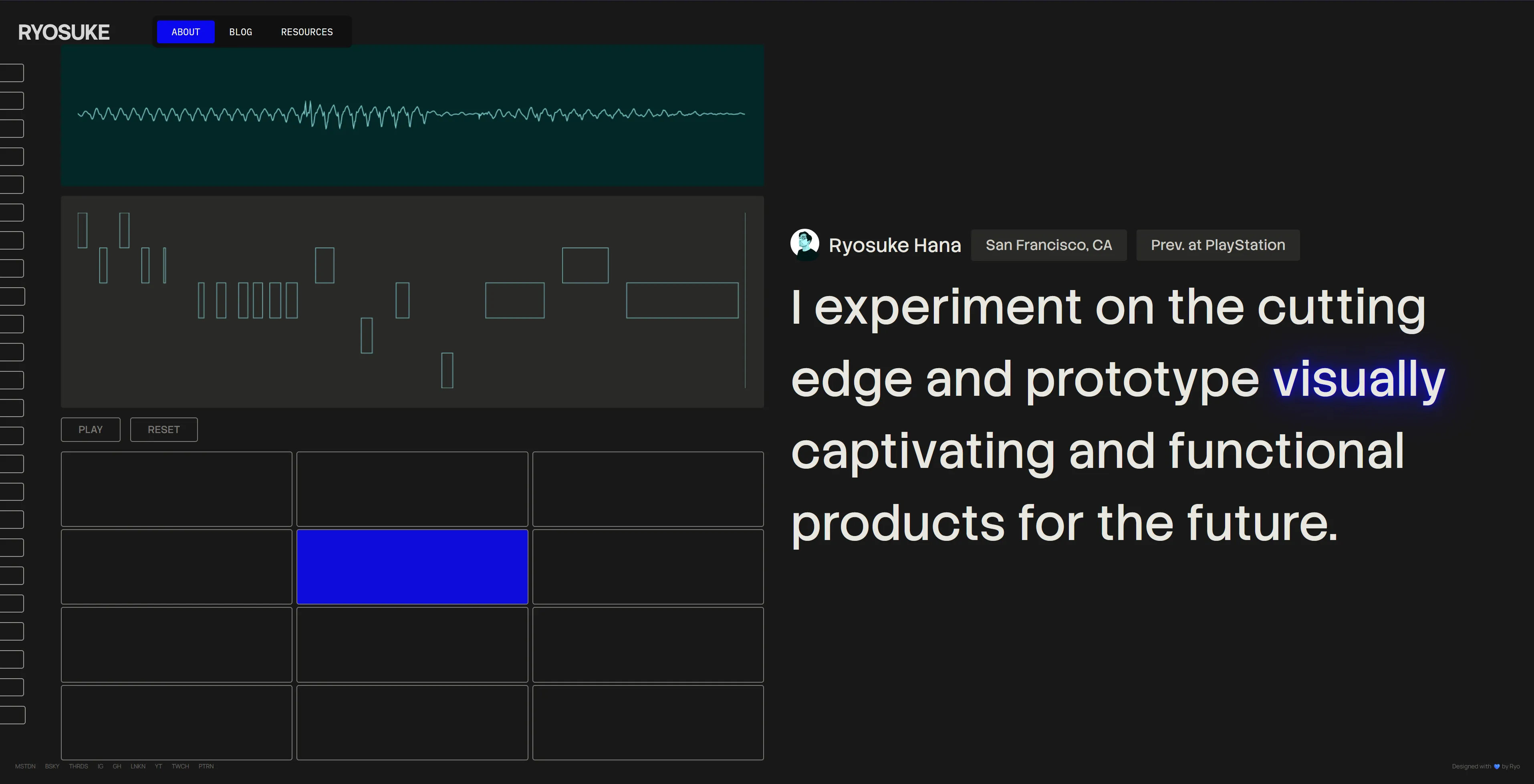Image resolution: width=1534 pixels, height=784 pixels.
Task: Click the San Francisco, CA badge
Action: [1049, 245]
